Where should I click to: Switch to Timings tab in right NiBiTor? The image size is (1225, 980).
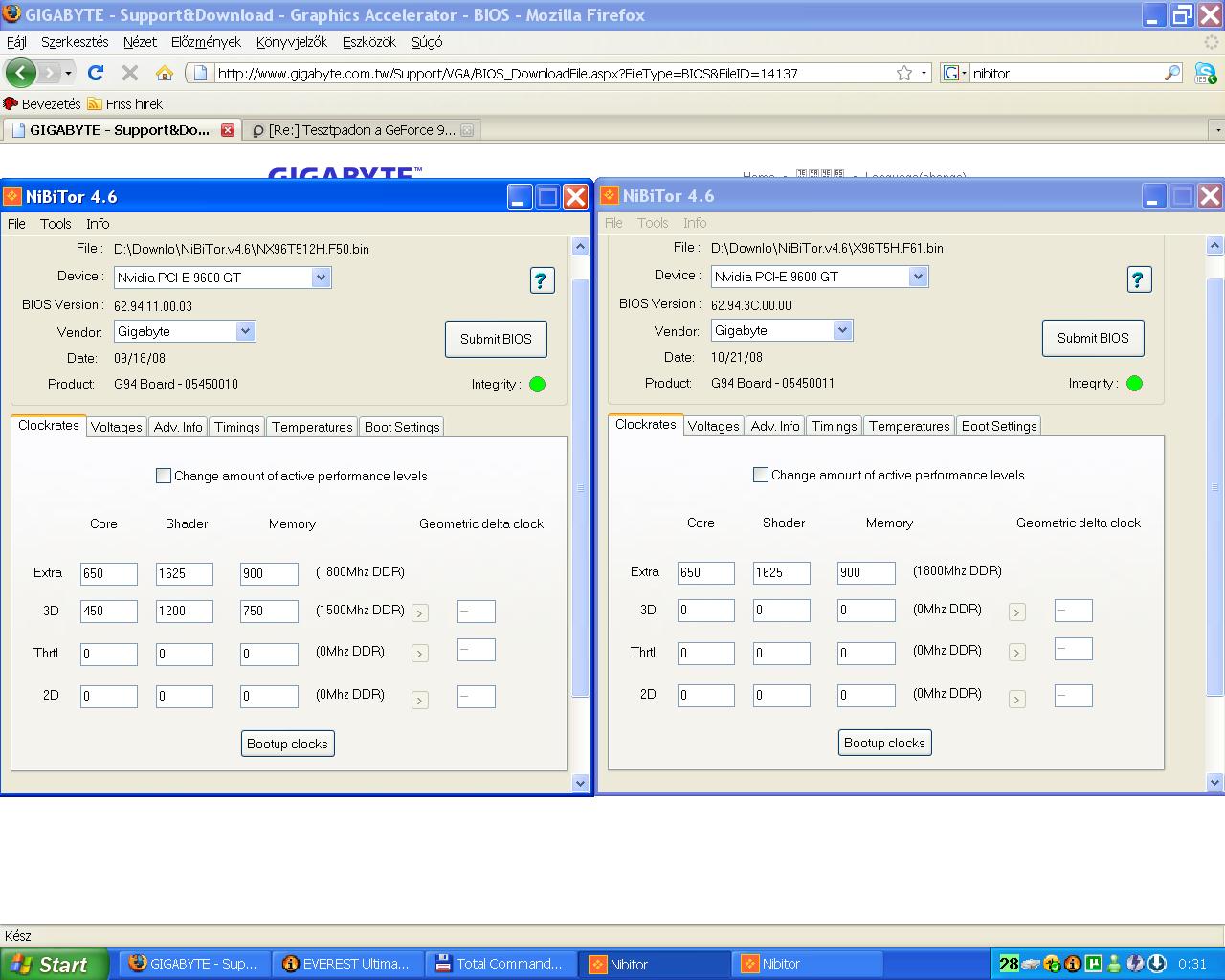click(835, 426)
